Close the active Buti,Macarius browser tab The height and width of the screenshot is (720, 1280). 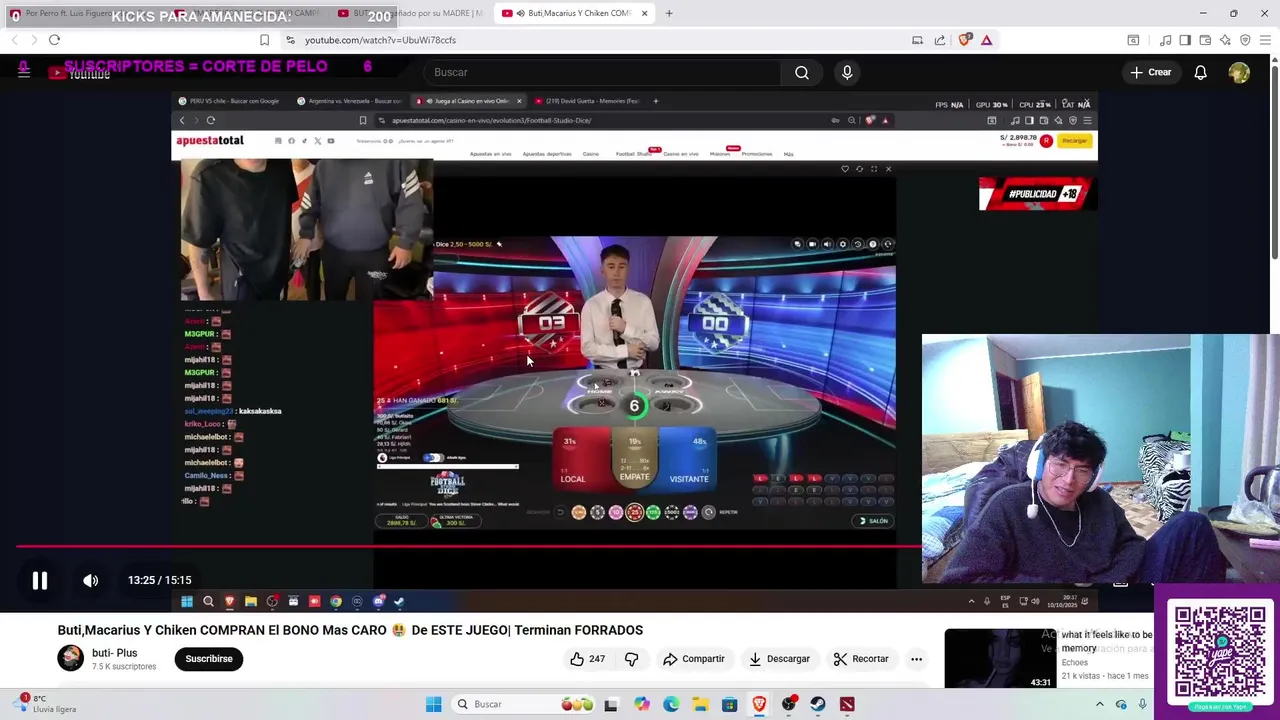644,13
